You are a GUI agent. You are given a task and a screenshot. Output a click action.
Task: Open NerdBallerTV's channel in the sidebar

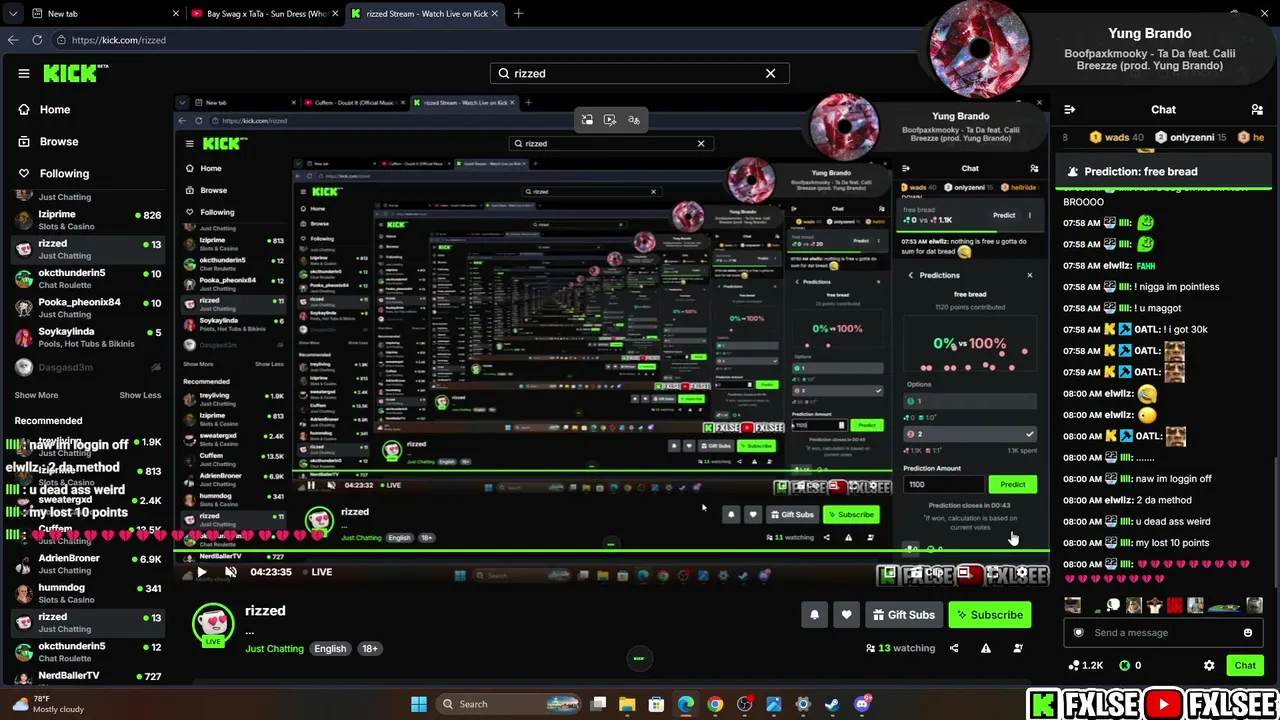(88, 677)
